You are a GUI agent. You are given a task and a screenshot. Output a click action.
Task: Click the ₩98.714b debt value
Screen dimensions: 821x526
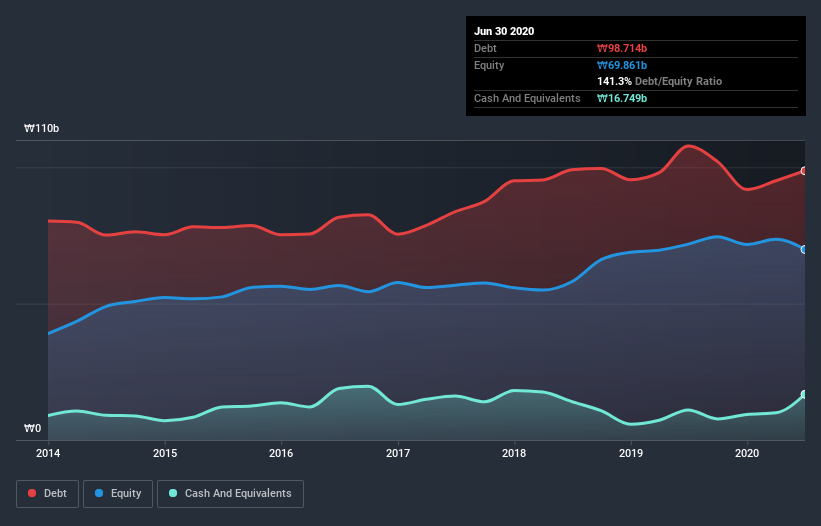point(622,48)
